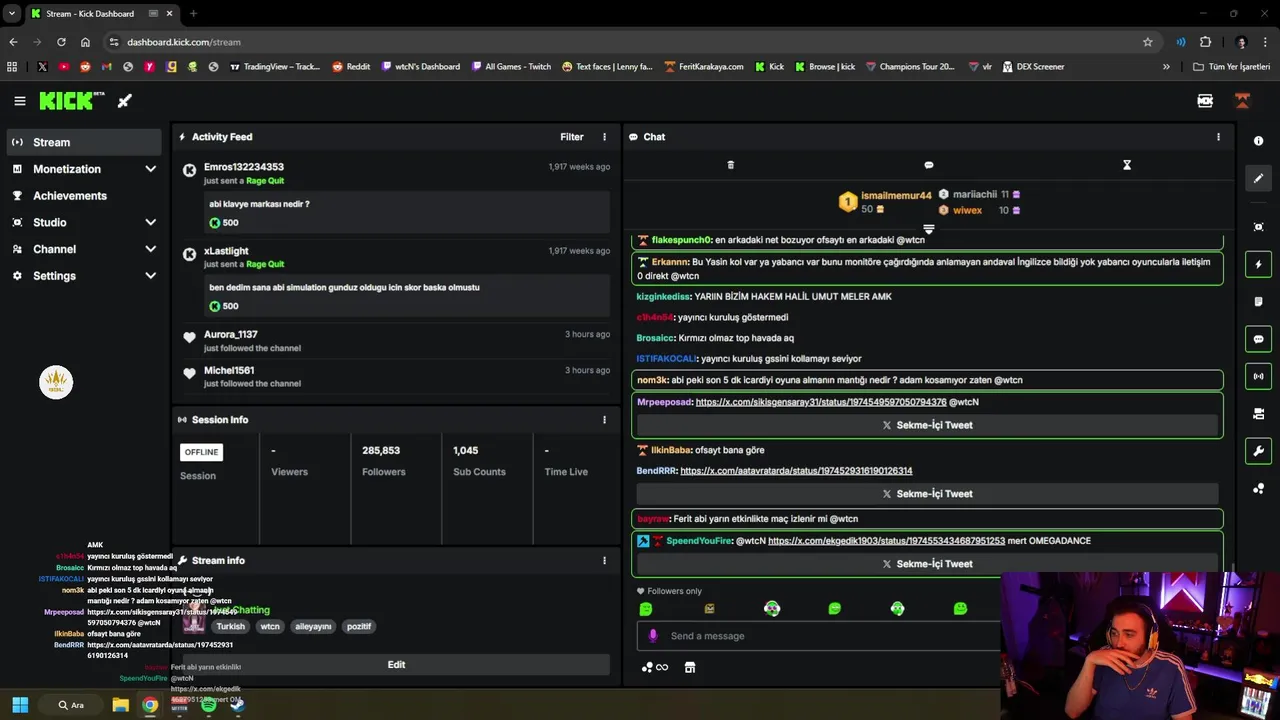Open Activity Feed three-dot options menu
The width and height of the screenshot is (1280, 720).
(604, 137)
